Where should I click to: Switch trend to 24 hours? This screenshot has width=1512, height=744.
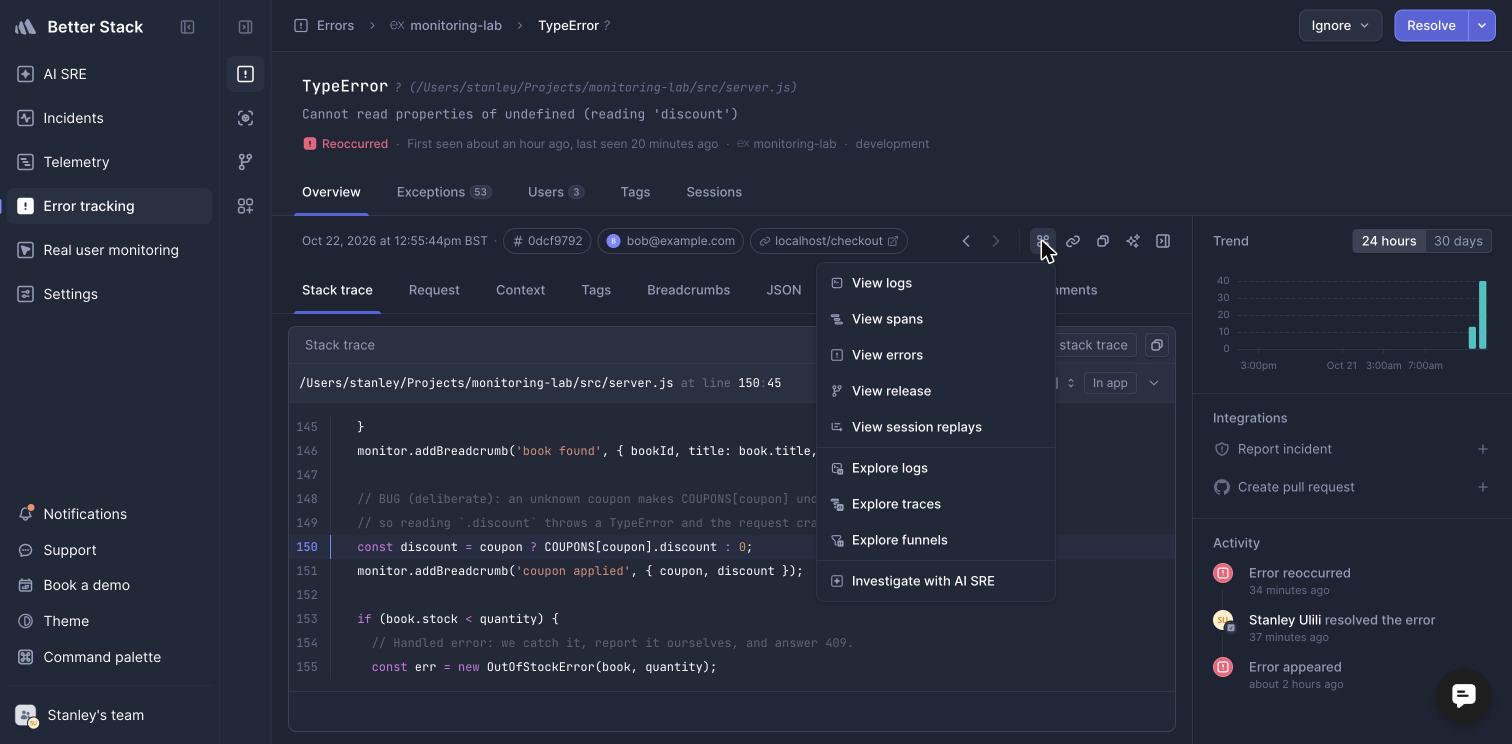(x=1389, y=241)
